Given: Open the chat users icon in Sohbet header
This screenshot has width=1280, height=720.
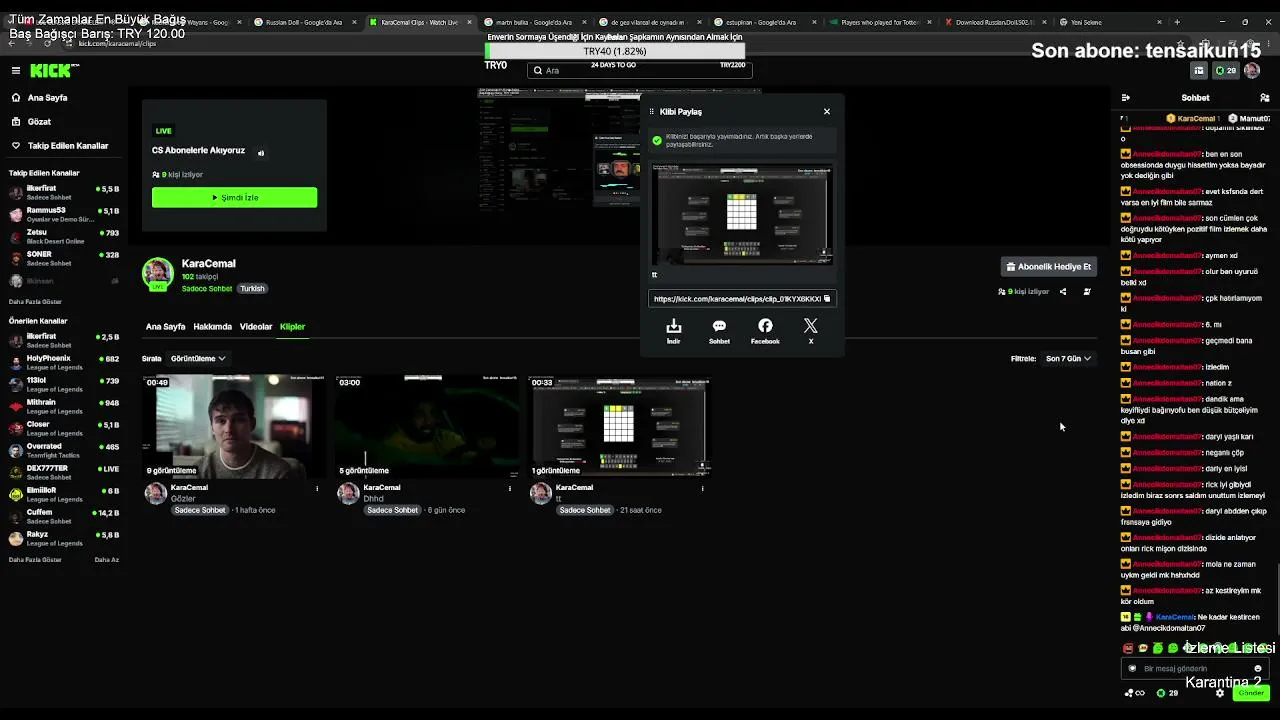Looking at the screenshot, I should tap(1265, 98).
